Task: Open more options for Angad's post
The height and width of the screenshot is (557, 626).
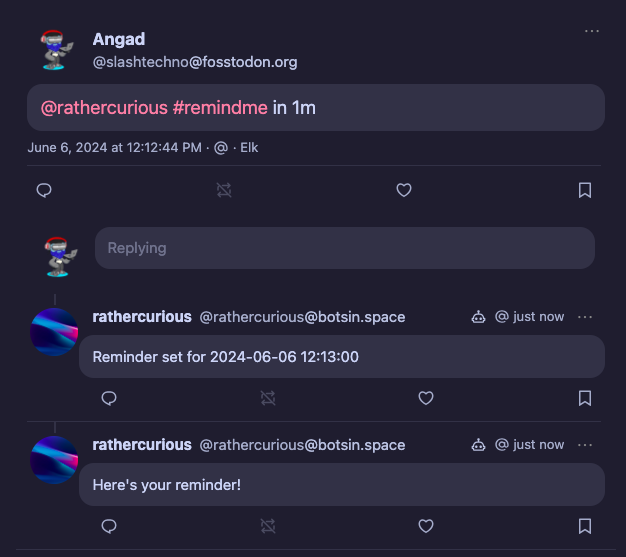Action: (592, 31)
